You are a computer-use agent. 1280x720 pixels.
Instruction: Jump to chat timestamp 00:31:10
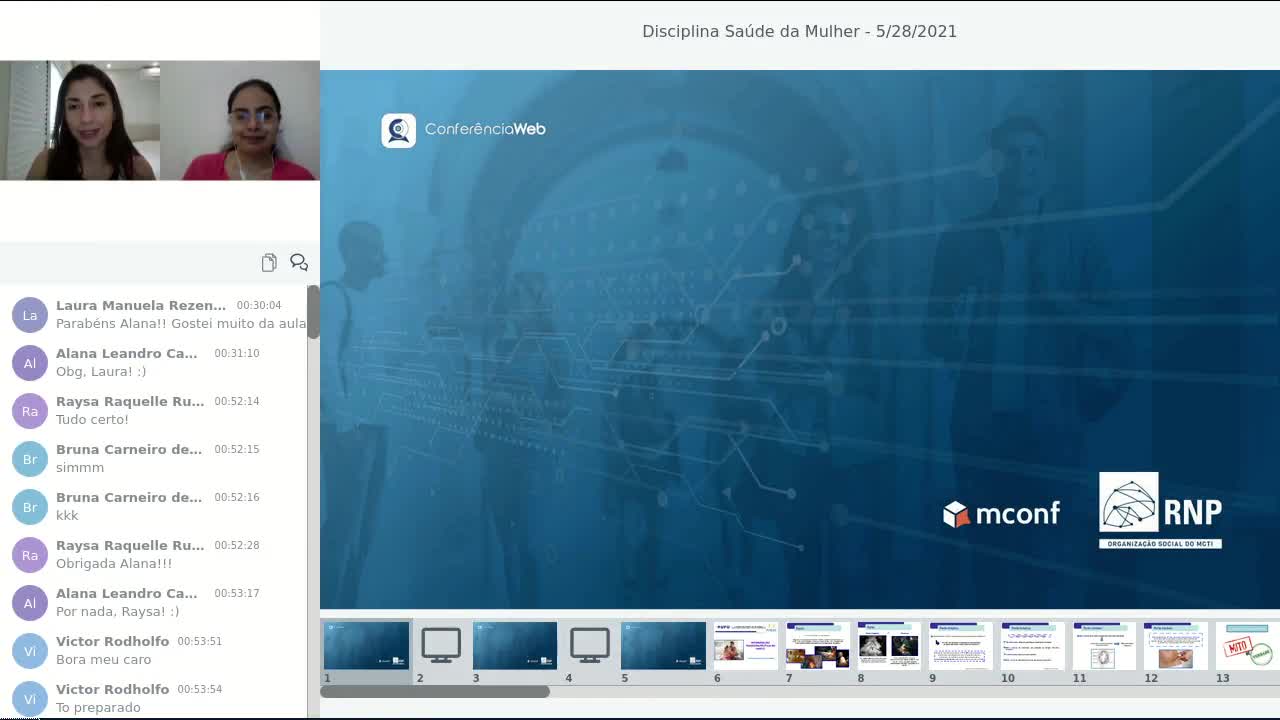click(237, 354)
